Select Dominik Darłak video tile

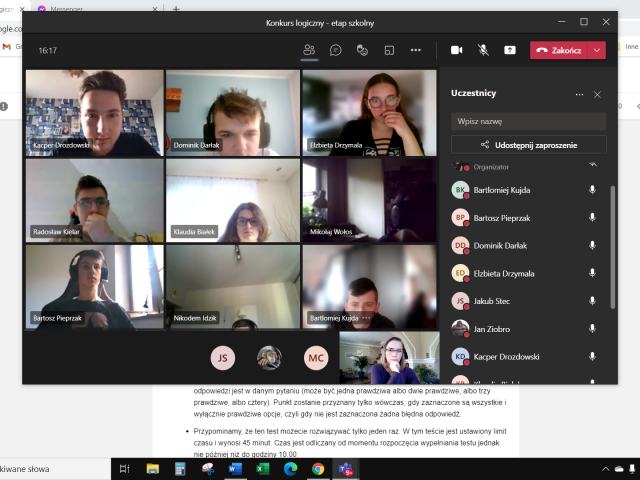[233, 113]
